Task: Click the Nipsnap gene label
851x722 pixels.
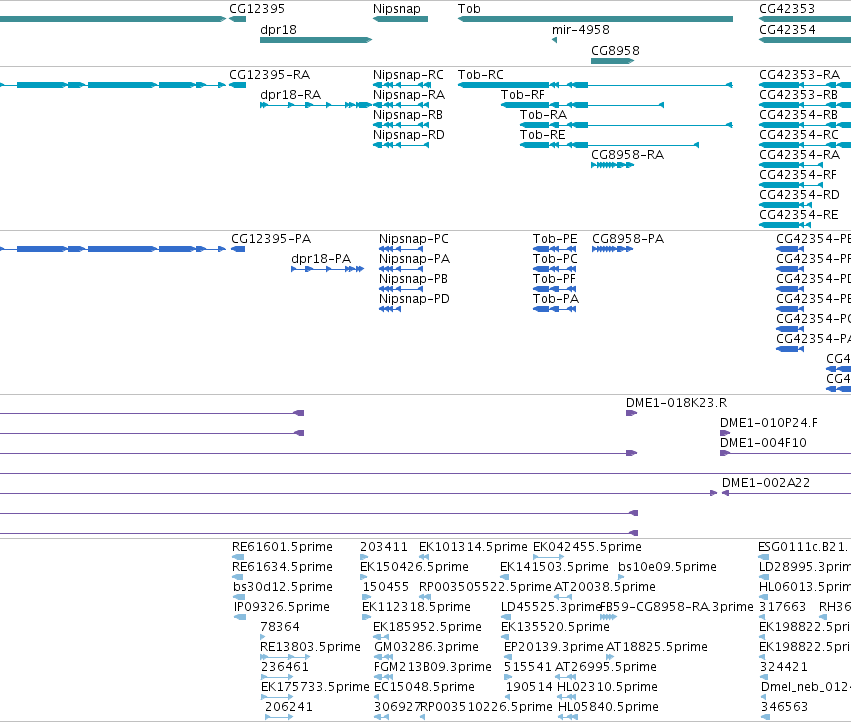Action: (x=396, y=9)
